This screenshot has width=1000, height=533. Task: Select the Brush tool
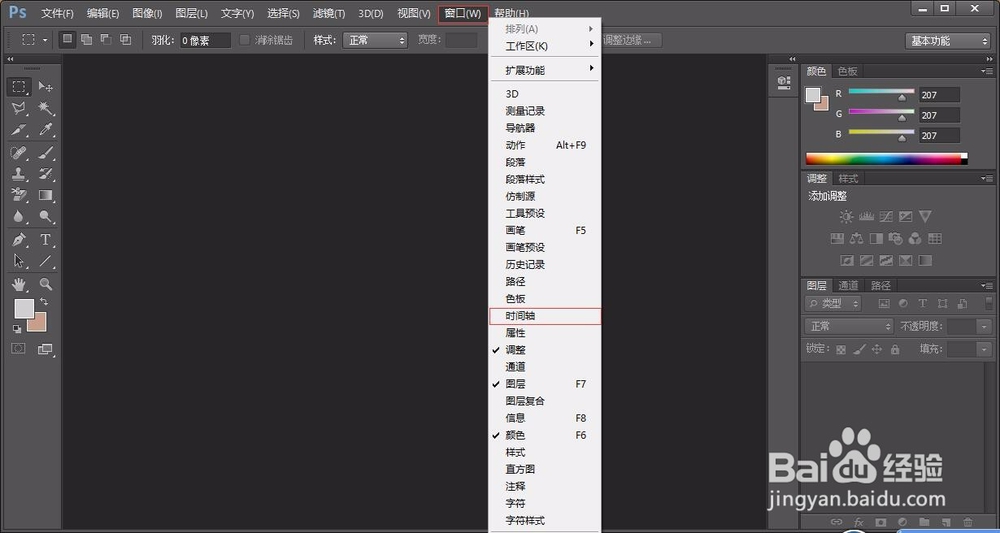click(45, 153)
